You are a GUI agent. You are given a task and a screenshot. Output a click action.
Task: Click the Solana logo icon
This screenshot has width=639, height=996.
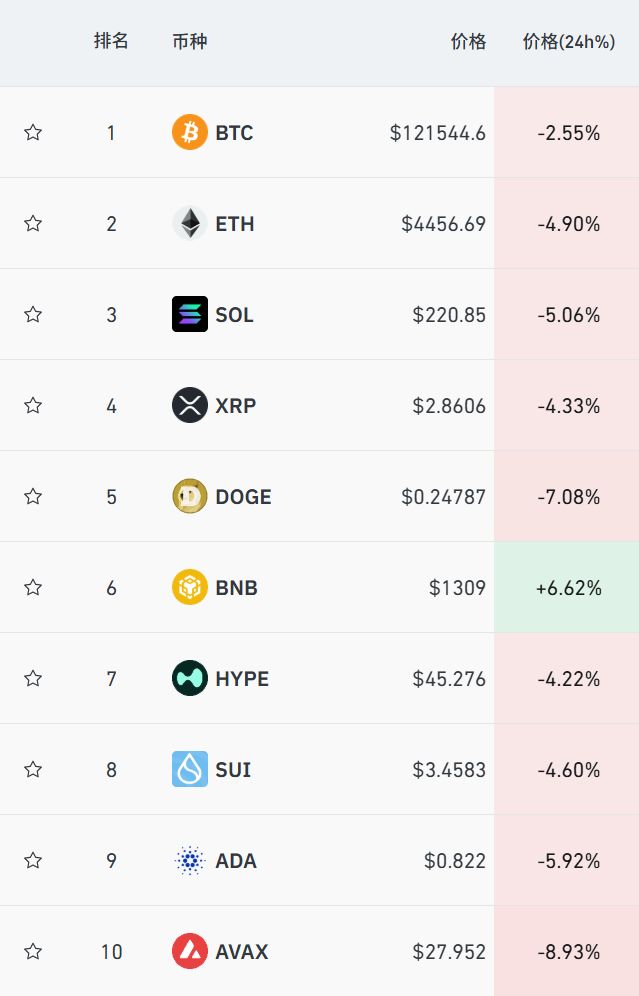point(190,314)
